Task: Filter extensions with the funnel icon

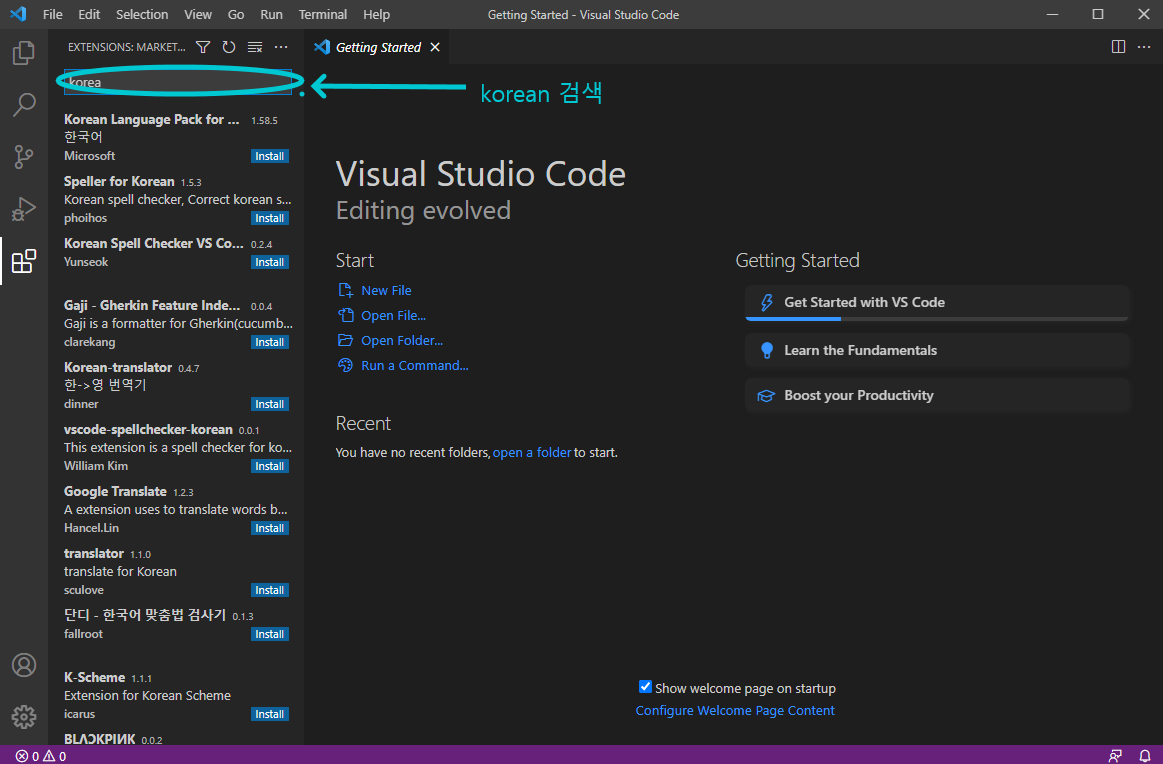Action: [x=202, y=47]
